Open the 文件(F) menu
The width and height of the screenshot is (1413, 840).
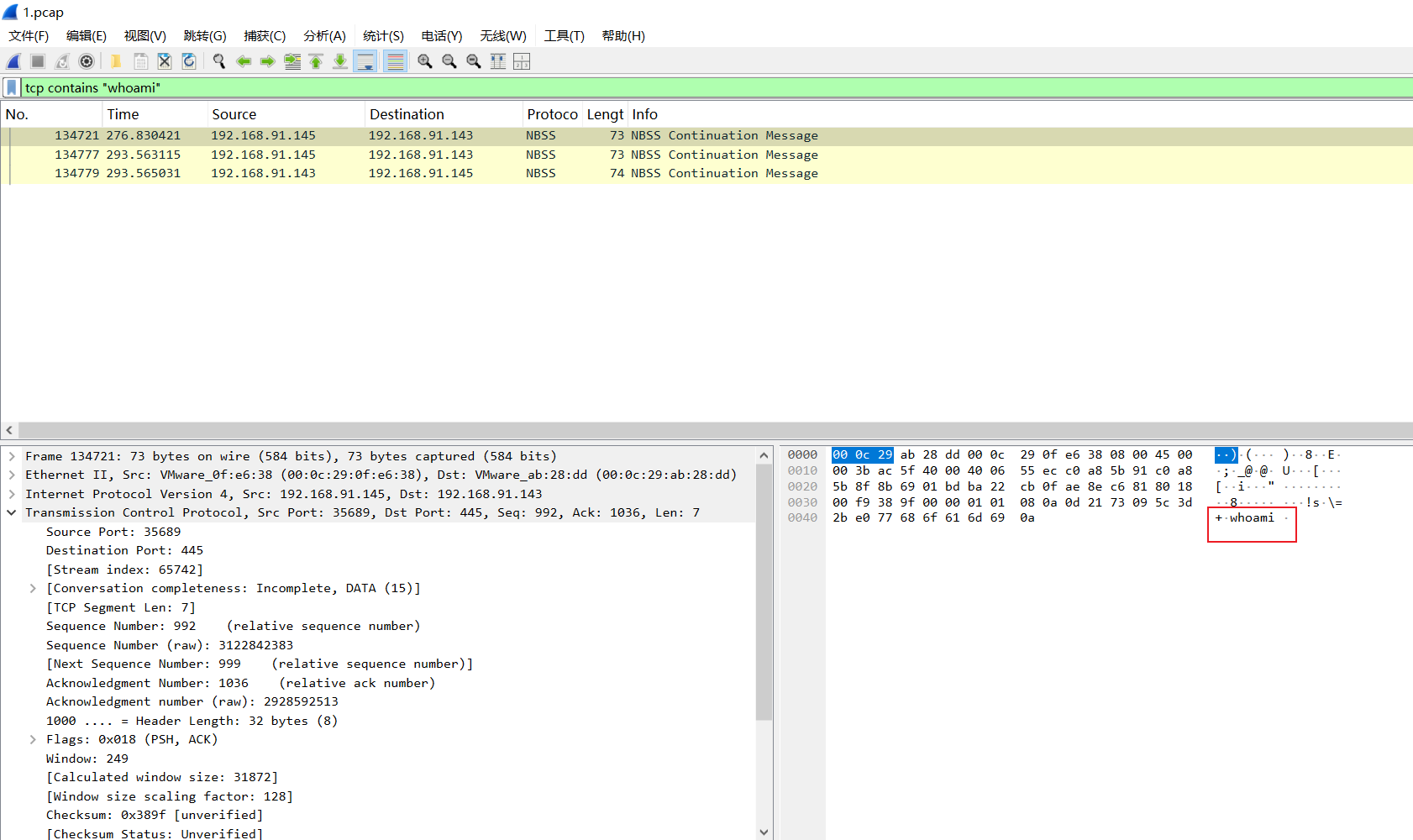(29, 36)
